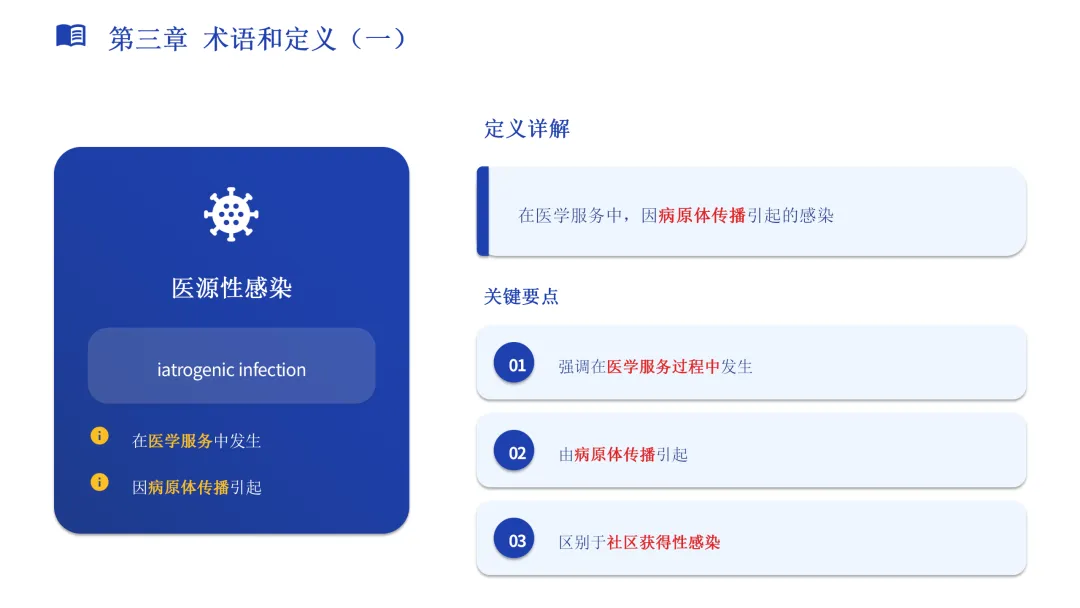Click the info icon beside 在医学服务中发生
1080x608 pixels.
pos(99,436)
